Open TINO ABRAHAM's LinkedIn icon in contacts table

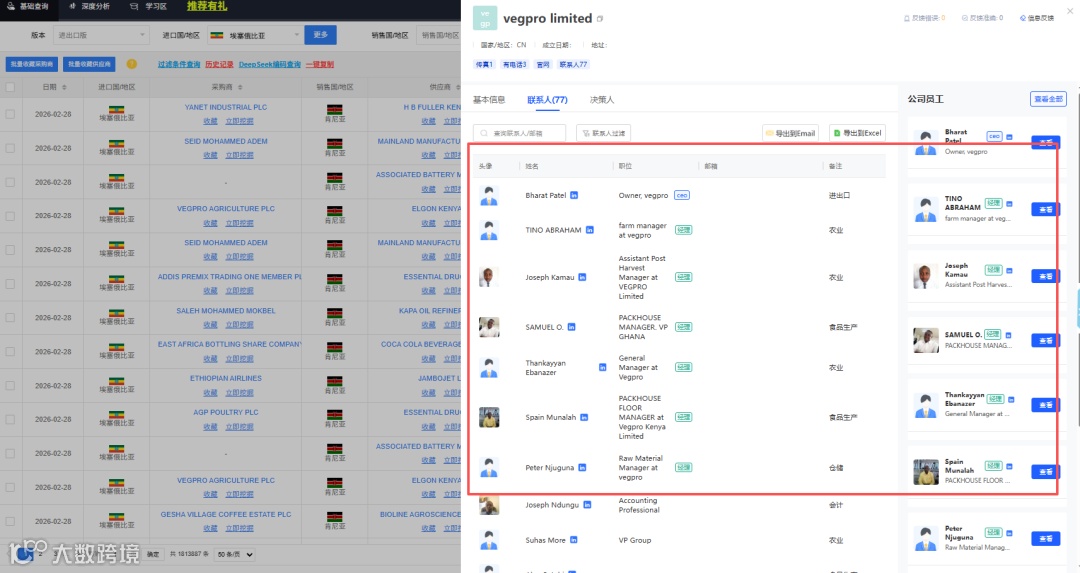coord(590,230)
